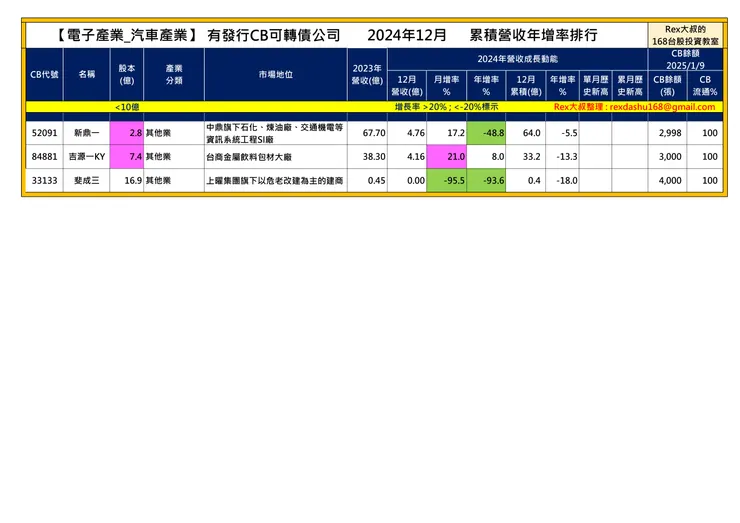Click market description 台商金屬飲料包材大廠
This screenshot has height=523, width=740.
[x=249, y=157]
